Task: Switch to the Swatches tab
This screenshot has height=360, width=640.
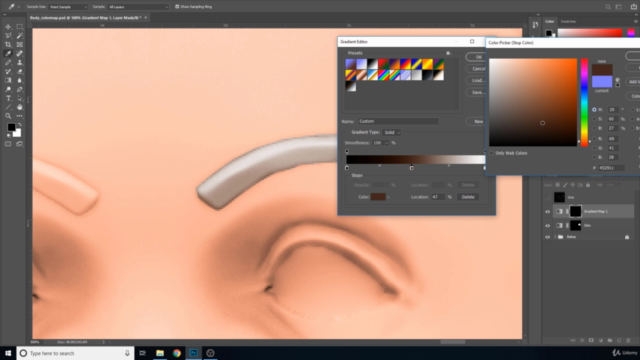Action: pyautogui.click(x=568, y=21)
